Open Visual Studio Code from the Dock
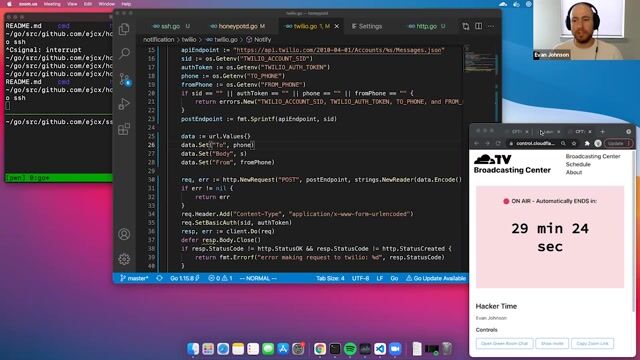Viewport: 640px width, 360px height. [x=380, y=349]
